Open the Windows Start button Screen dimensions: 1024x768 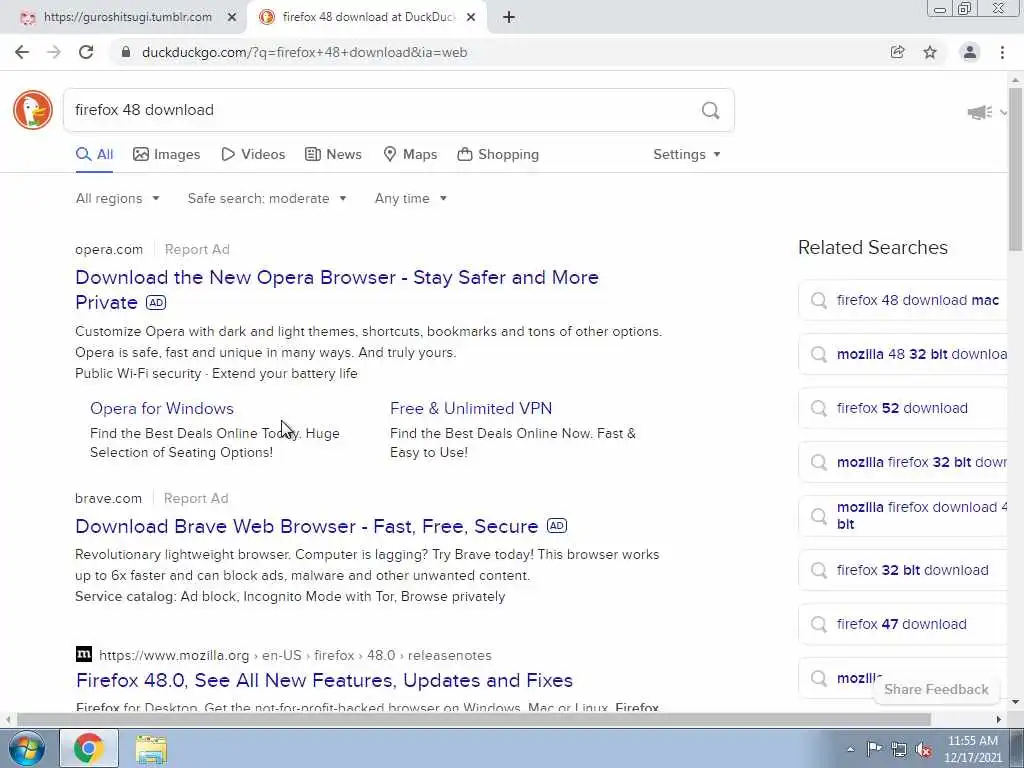[26, 748]
